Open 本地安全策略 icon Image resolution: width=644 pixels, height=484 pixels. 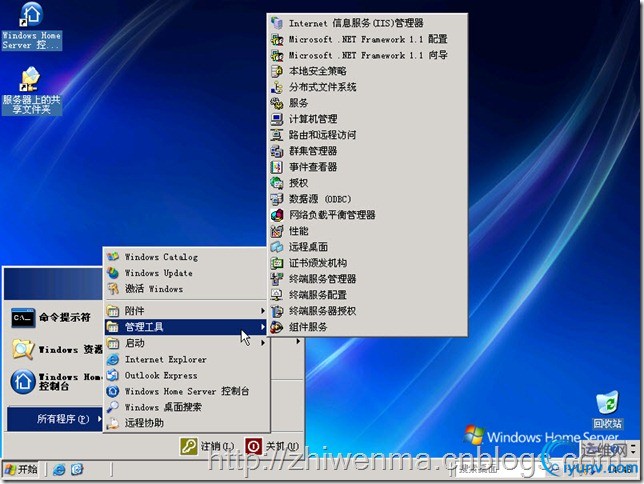277,71
